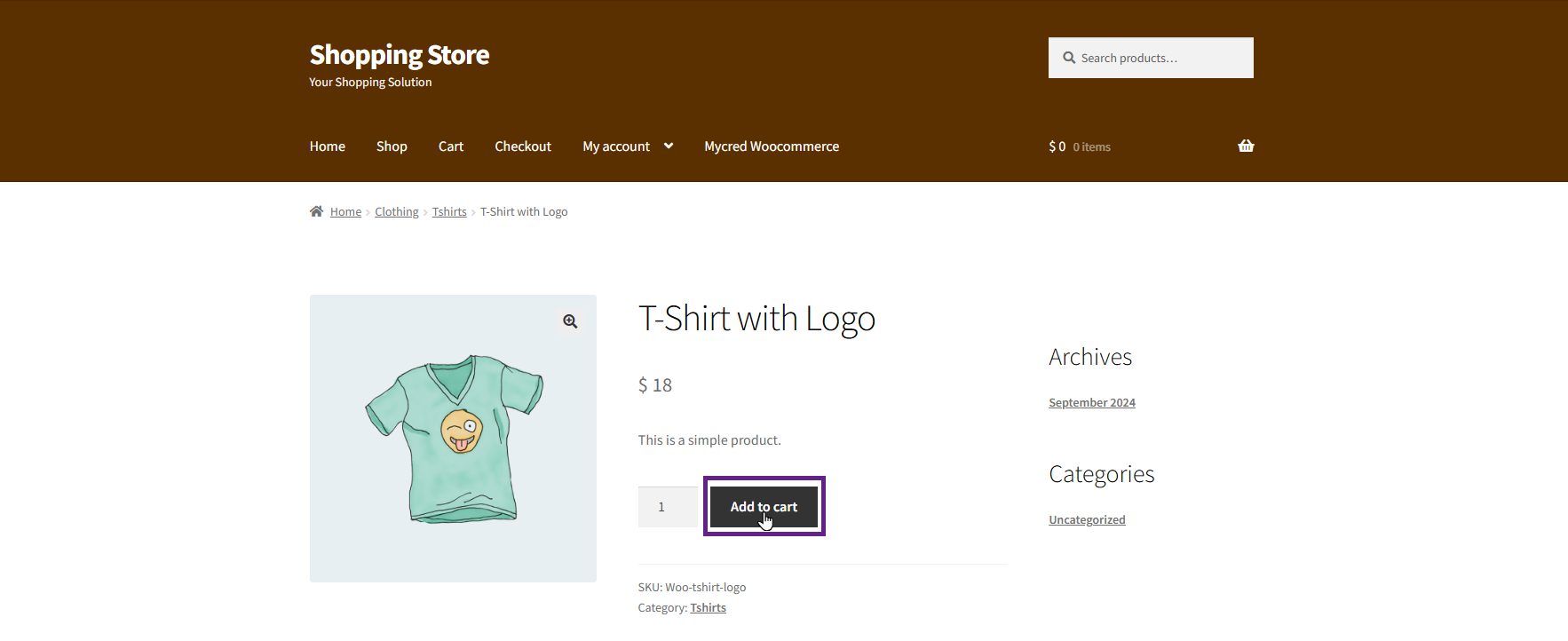This screenshot has height=641, width=1568.
Task: Click the product quantity field
Action: pos(667,507)
